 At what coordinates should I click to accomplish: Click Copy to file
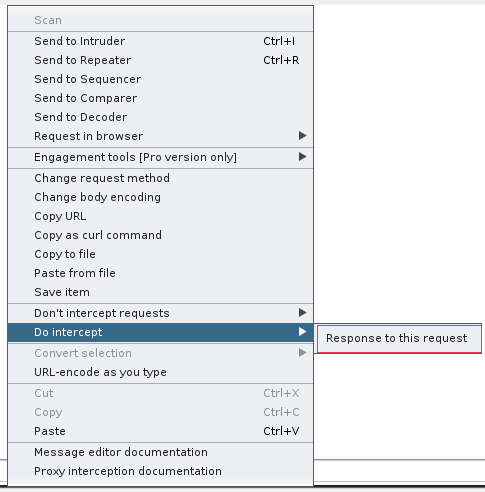[x=160, y=254]
